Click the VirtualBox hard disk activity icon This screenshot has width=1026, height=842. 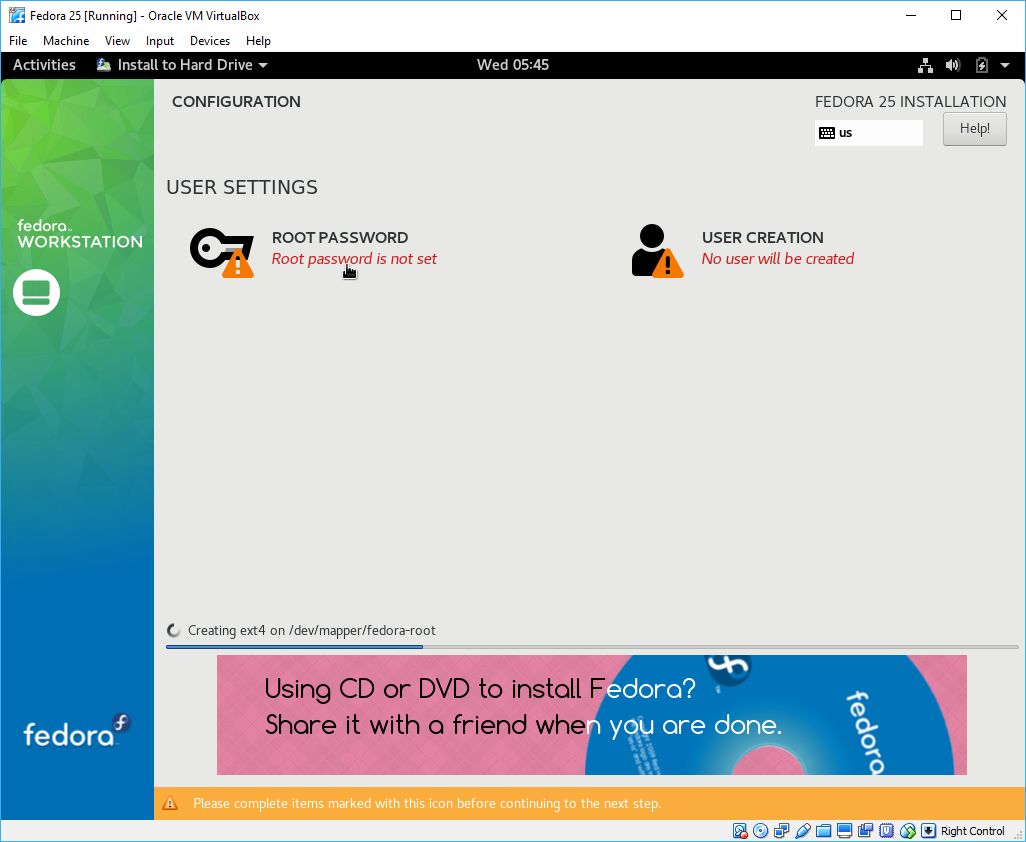[x=740, y=831]
